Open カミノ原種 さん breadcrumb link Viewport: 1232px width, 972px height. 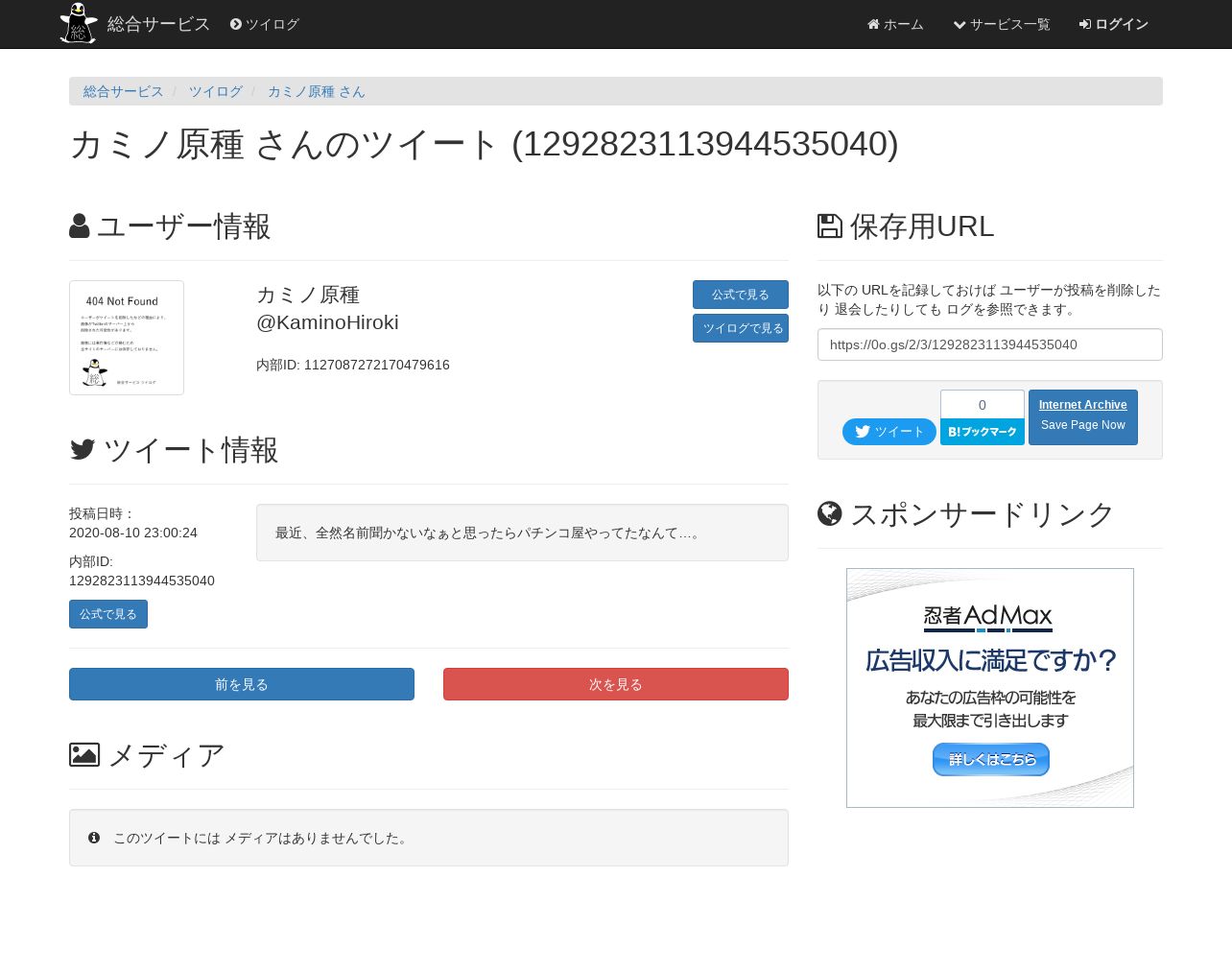317,91
